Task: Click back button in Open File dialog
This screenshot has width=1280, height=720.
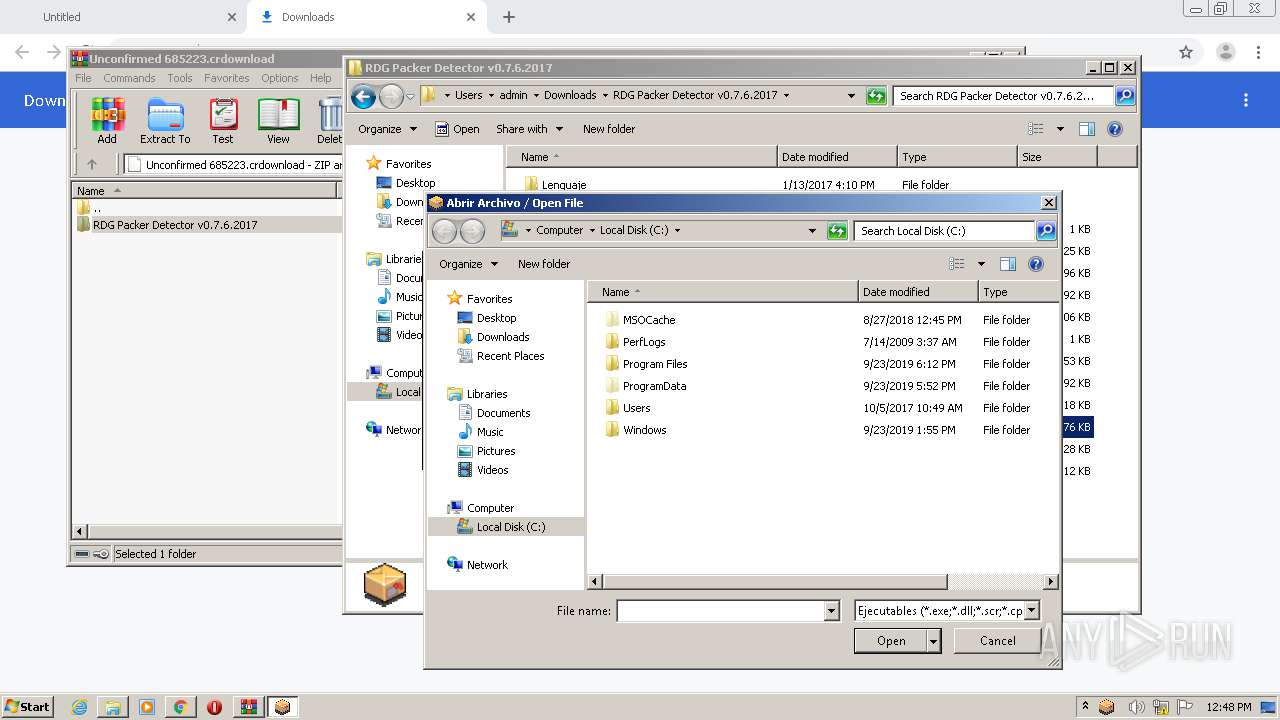Action: point(444,231)
